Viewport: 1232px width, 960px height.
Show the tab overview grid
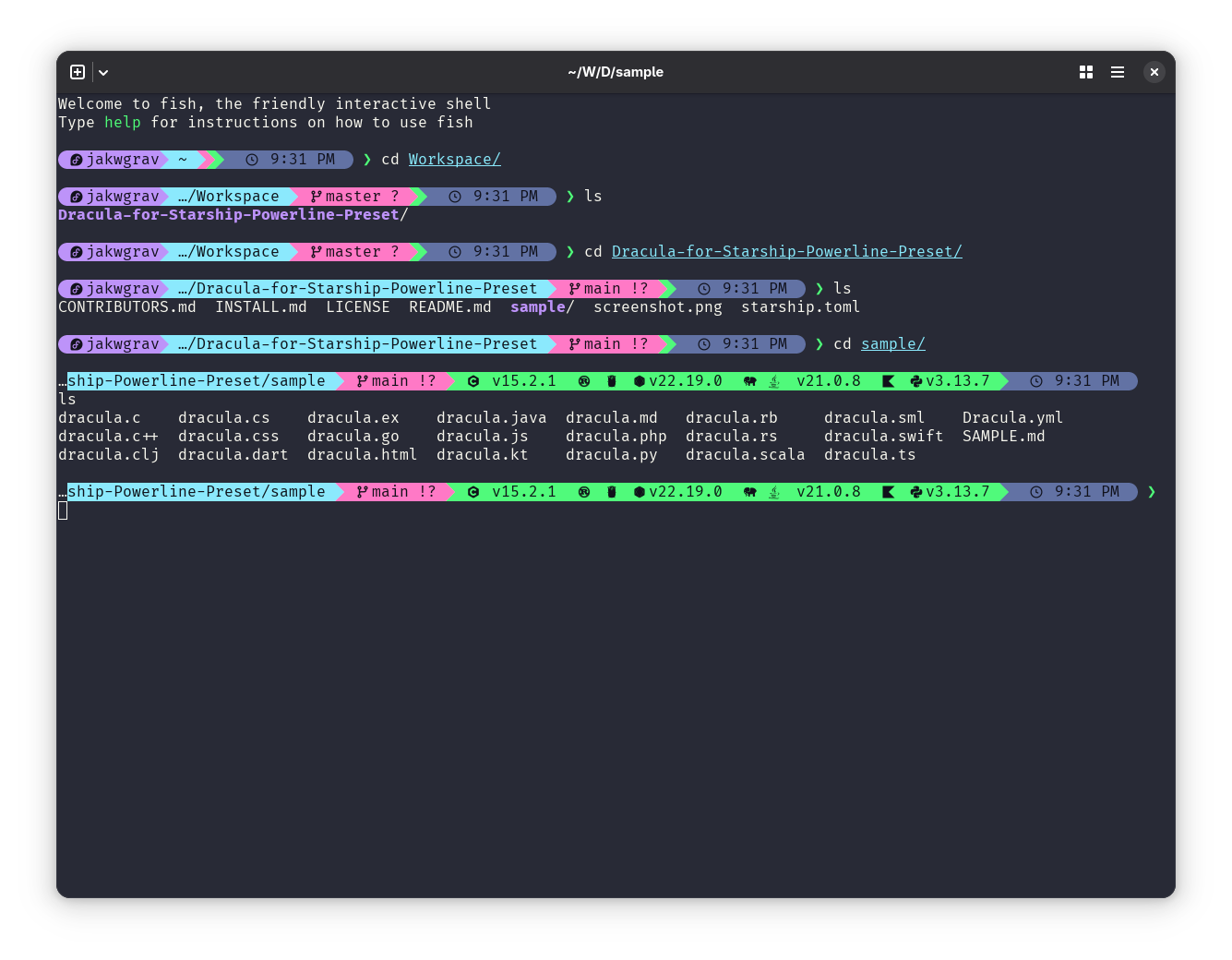pos(1086,72)
